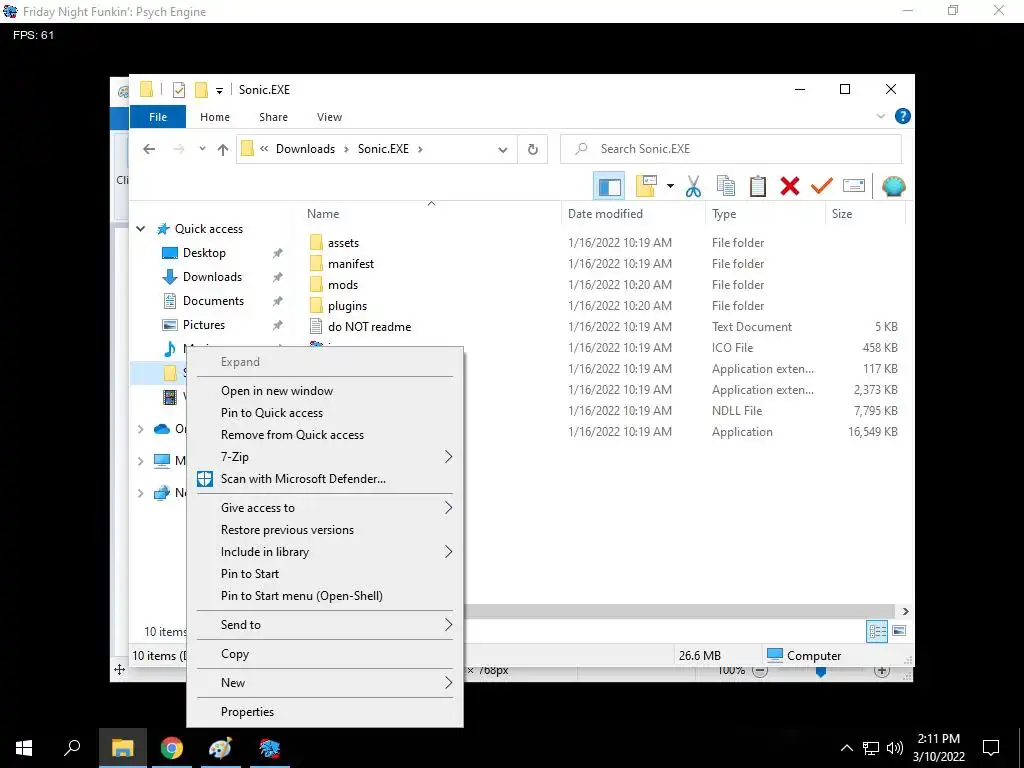Click the Search Sonic.EXE field
1024x768 pixels.
(x=731, y=149)
